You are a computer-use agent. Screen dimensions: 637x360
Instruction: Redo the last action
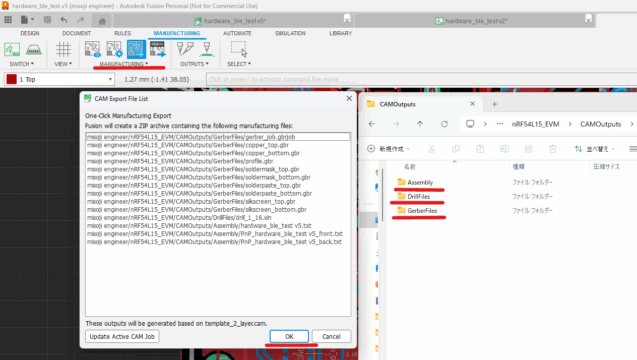click(x=80, y=20)
